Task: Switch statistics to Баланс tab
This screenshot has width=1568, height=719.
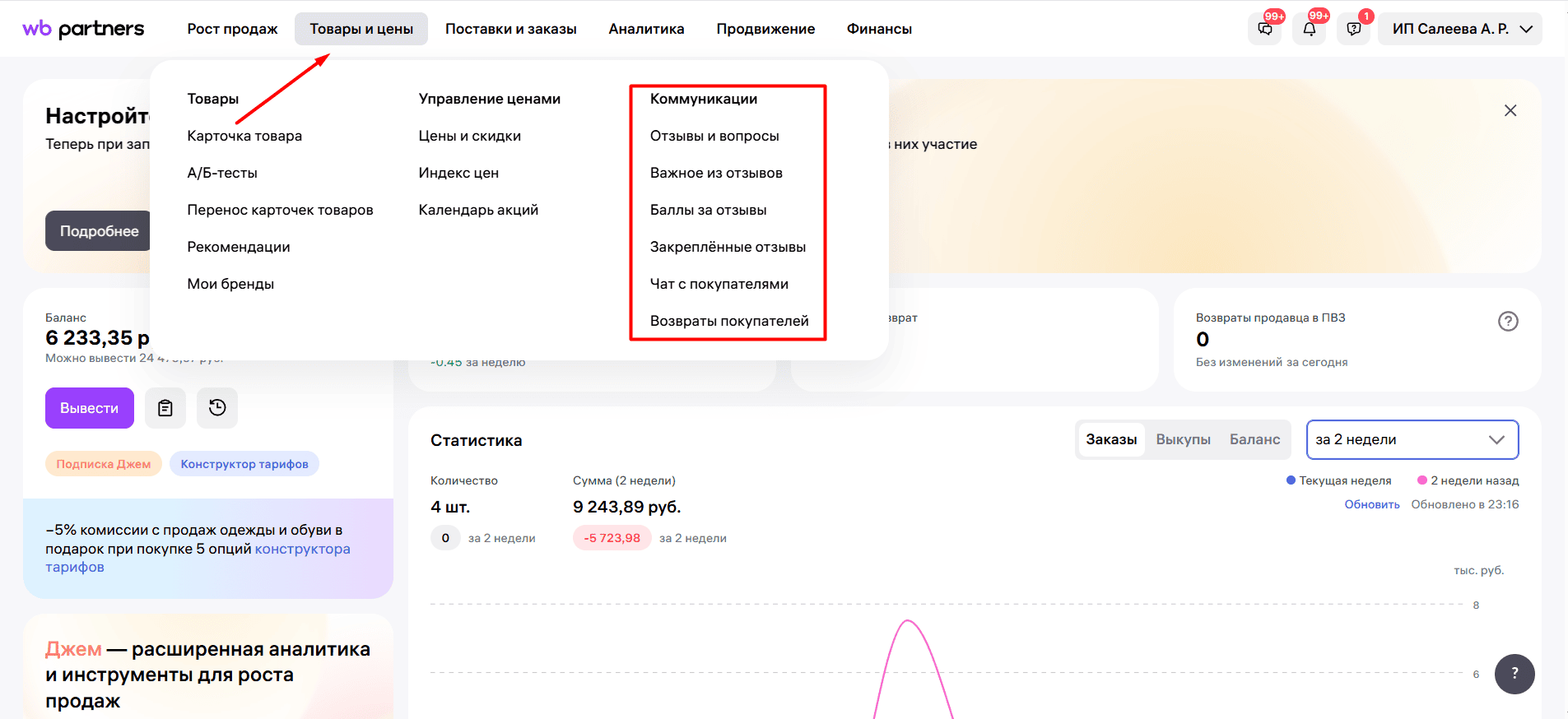Action: coord(1254,439)
